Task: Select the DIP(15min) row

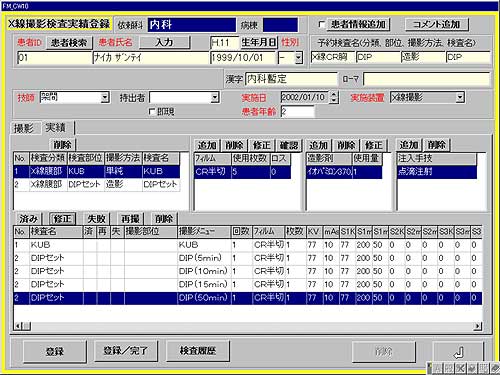Action: tap(248, 284)
